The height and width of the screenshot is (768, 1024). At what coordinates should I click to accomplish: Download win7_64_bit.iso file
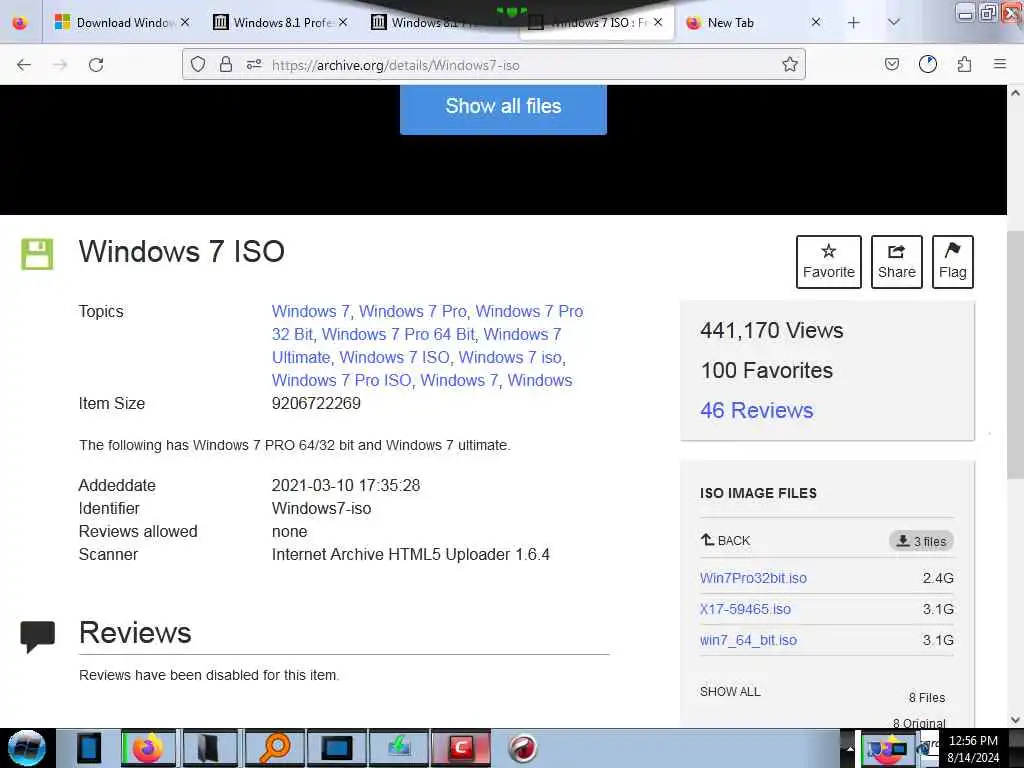tap(748, 640)
